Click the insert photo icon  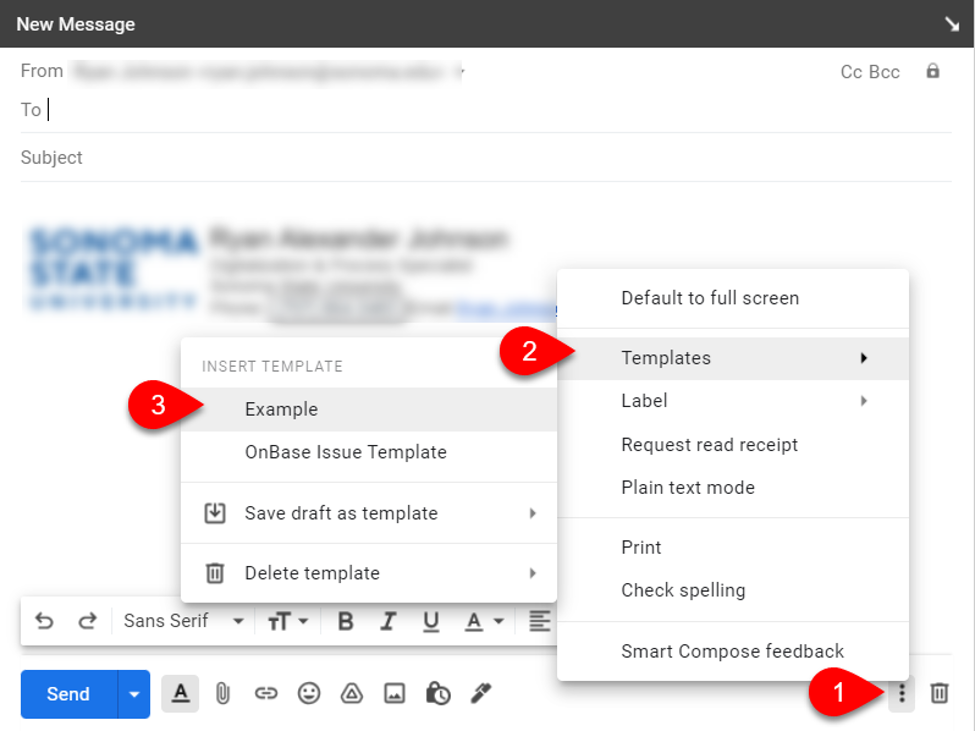click(395, 693)
